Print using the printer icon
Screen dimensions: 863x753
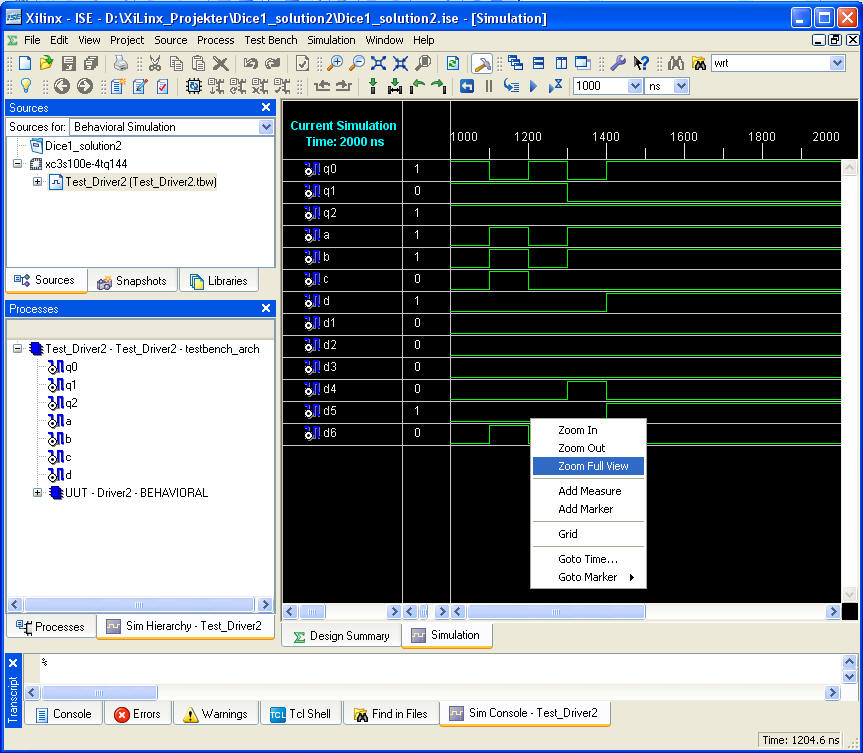tap(121, 63)
